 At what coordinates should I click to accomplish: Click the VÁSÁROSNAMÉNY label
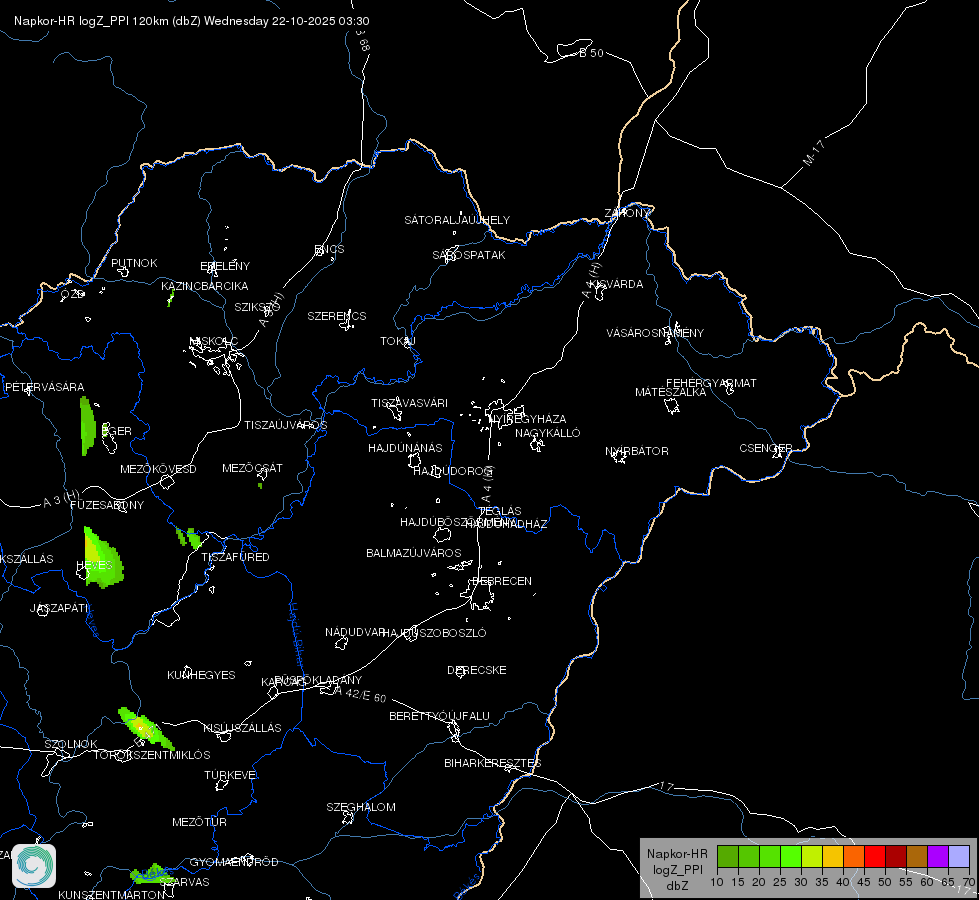pyautogui.click(x=655, y=333)
